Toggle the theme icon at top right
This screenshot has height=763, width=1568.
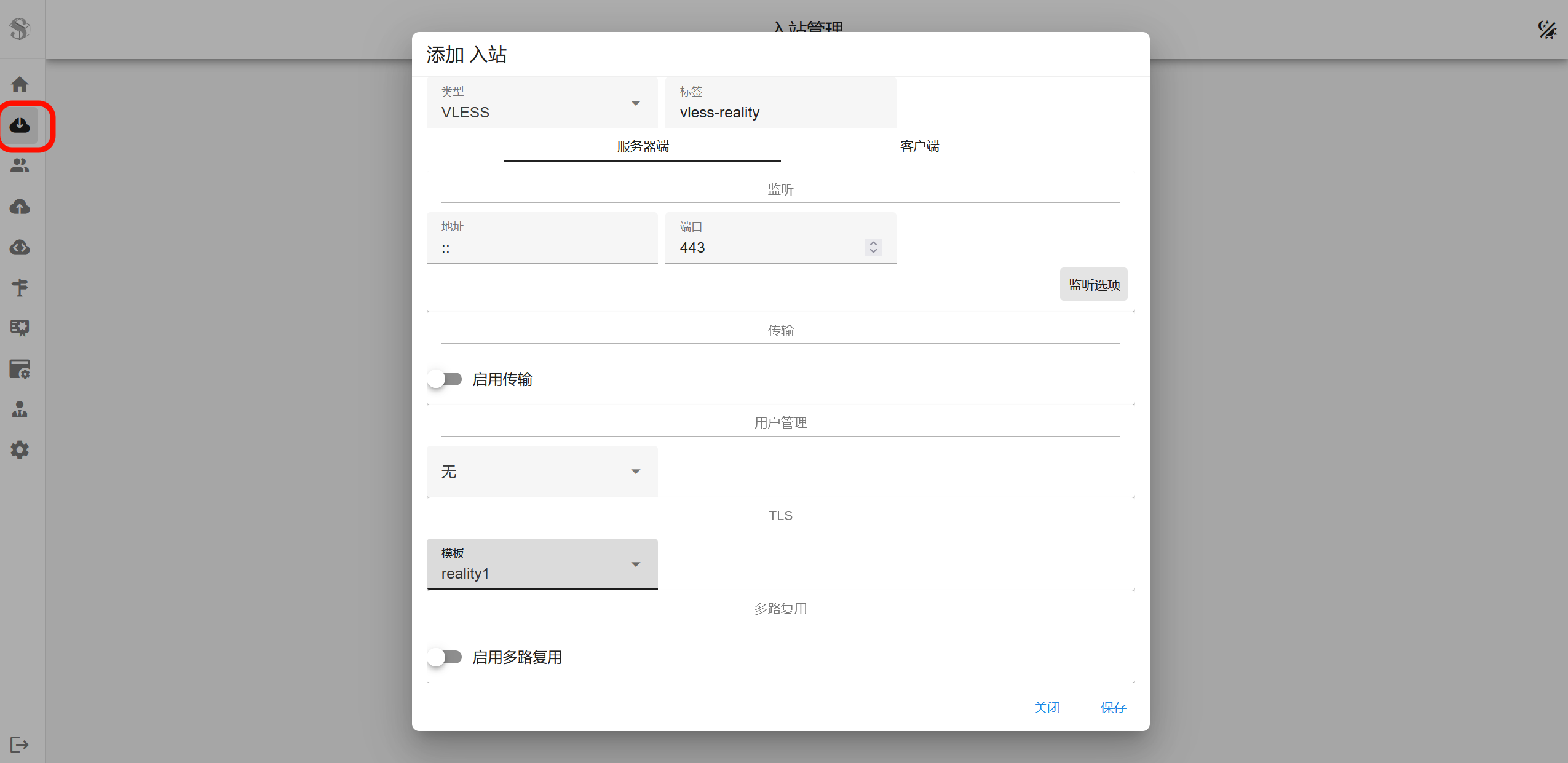coord(1547,29)
